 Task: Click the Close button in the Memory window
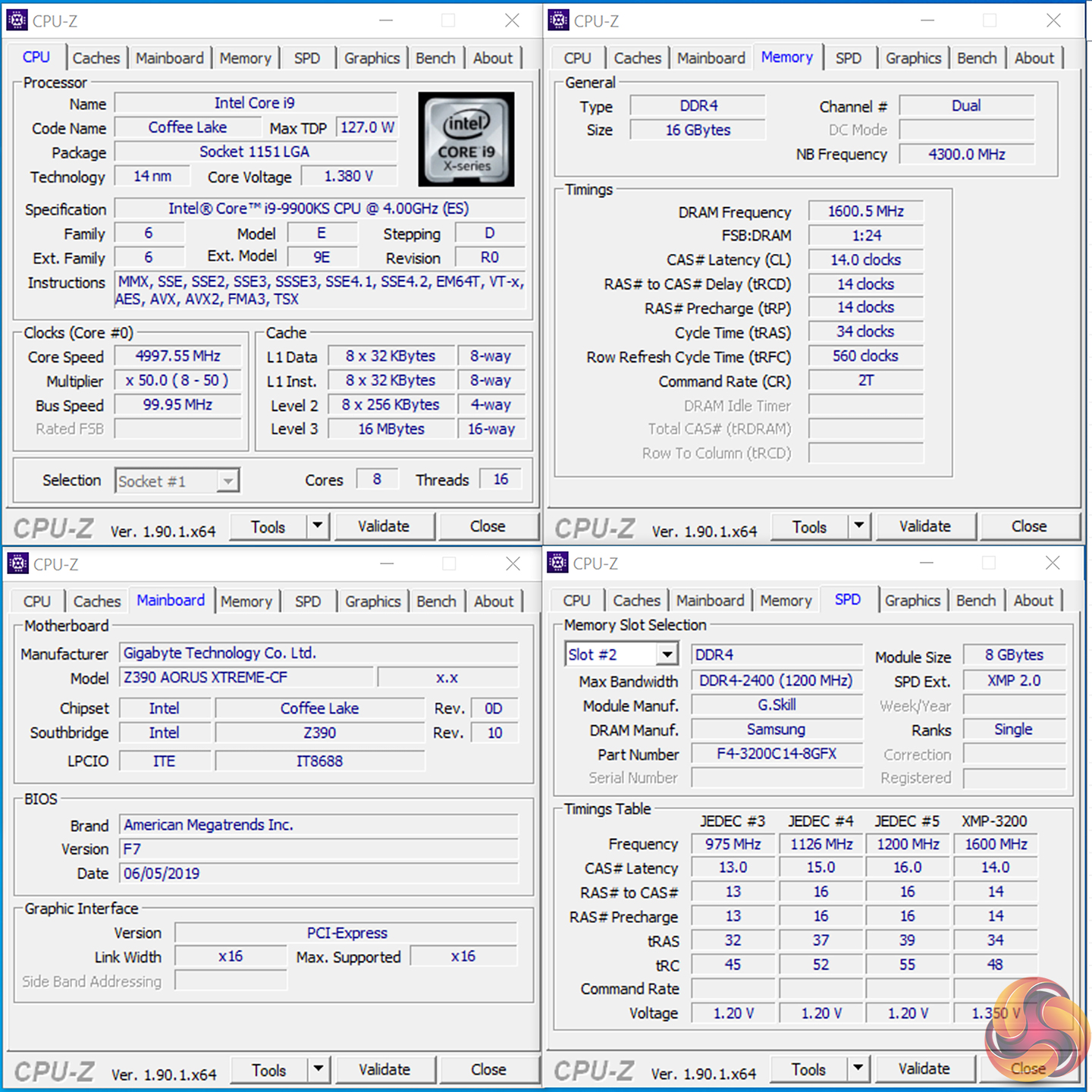coord(1029,526)
